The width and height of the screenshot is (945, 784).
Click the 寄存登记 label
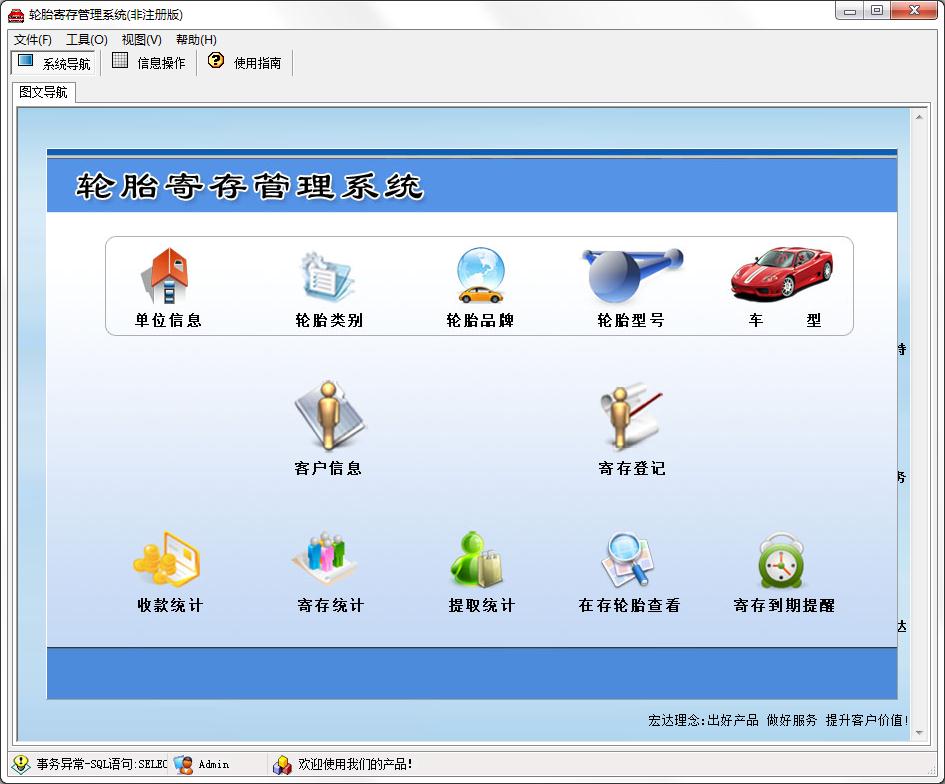632,468
